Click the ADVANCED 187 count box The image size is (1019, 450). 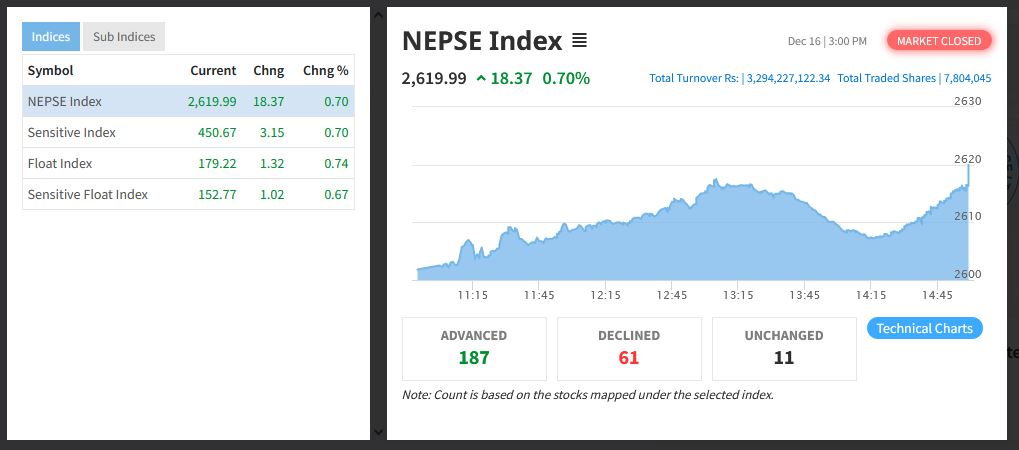click(x=474, y=348)
